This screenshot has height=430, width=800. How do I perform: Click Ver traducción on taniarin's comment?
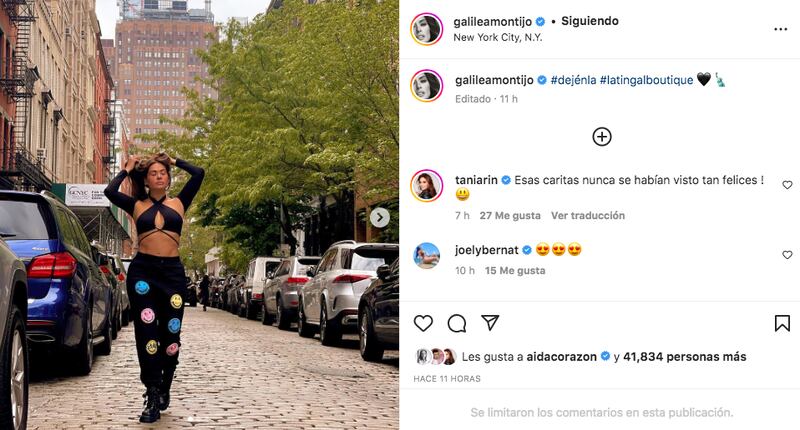588,215
